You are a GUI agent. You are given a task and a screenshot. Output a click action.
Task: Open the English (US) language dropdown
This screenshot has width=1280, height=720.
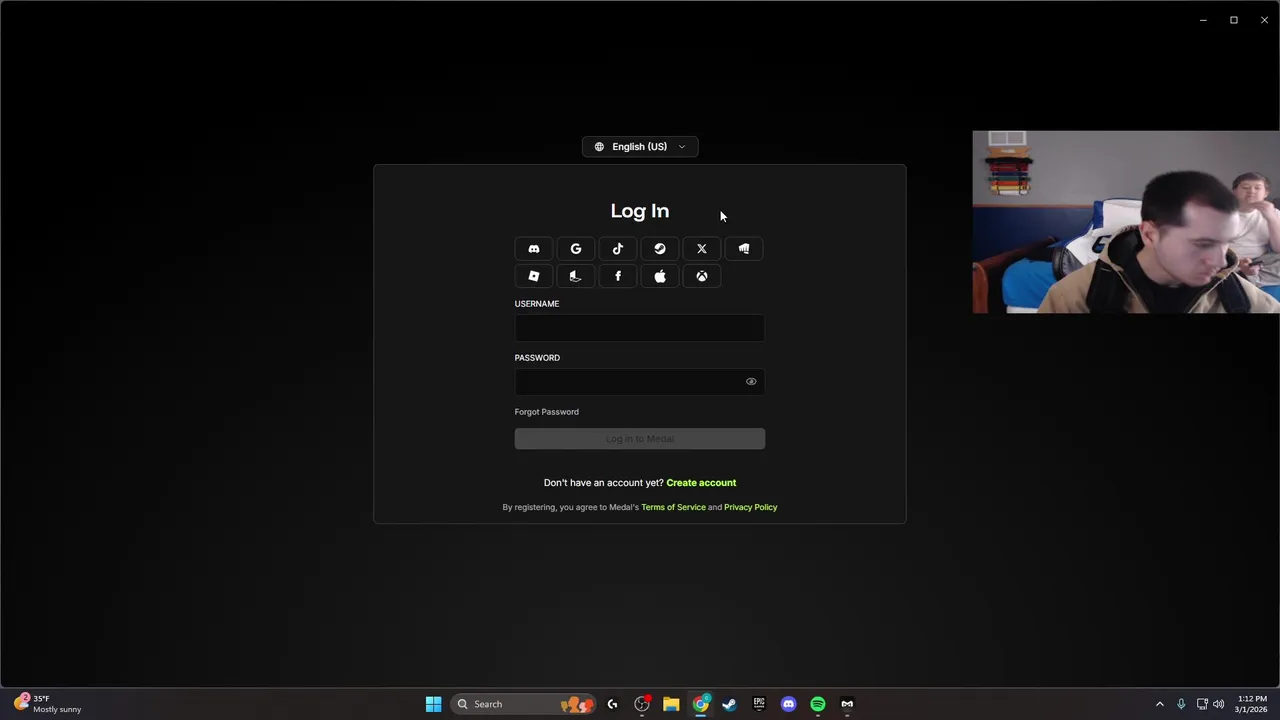640,147
